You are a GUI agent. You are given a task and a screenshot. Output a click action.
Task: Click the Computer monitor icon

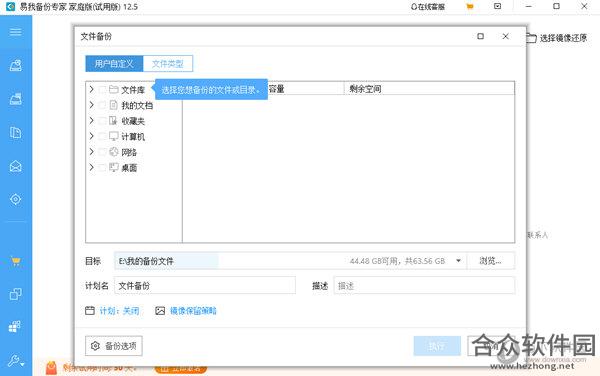click(x=114, y=137)
